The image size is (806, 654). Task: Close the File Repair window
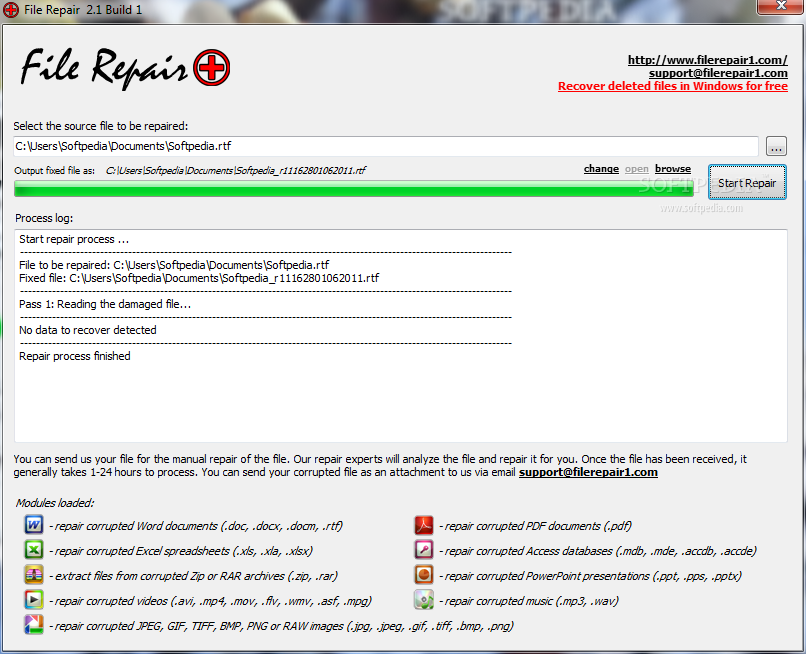click(x=781, y=6)
